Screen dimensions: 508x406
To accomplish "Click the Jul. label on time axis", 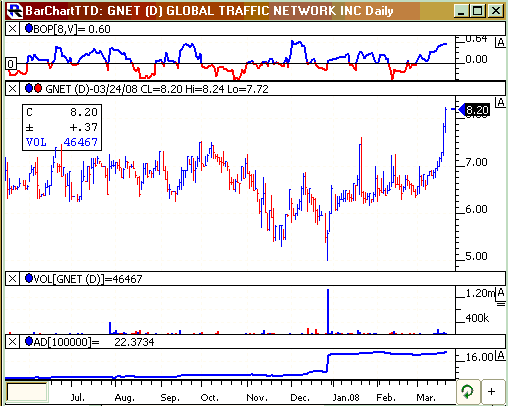I will [x=77, y=397].
